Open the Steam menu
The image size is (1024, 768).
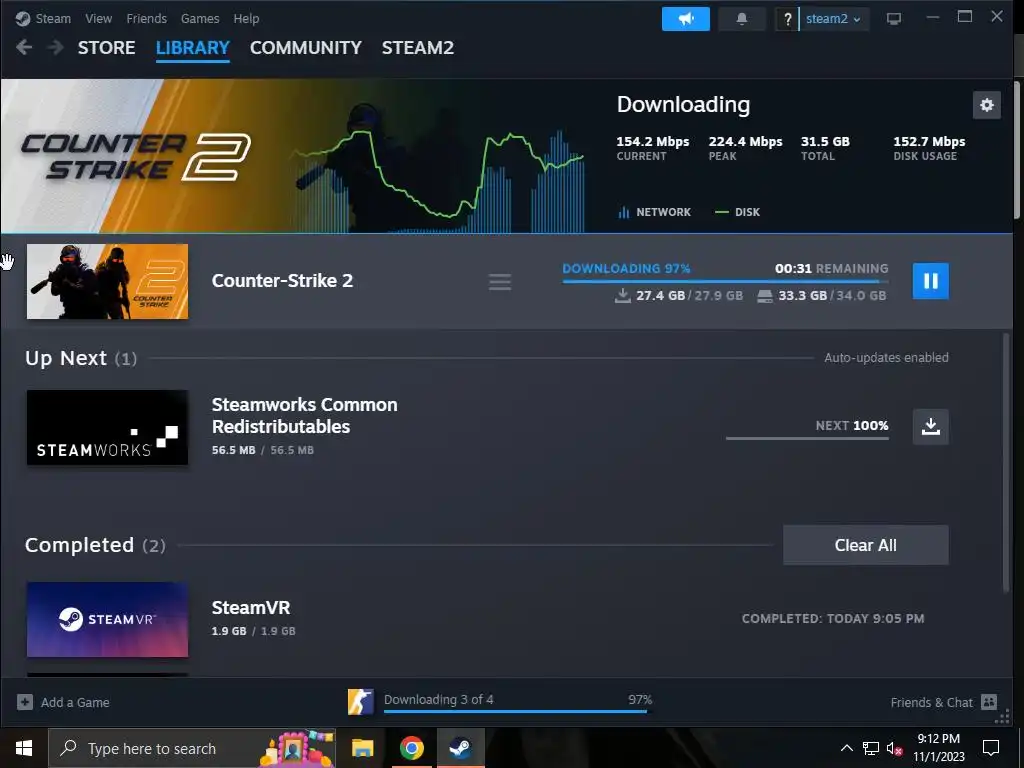(53, 19)
